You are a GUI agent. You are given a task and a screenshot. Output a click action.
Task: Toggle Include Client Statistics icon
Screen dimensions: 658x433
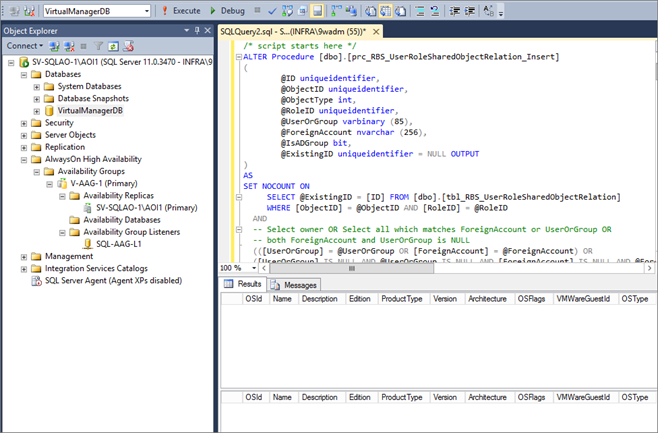[351, 11]
